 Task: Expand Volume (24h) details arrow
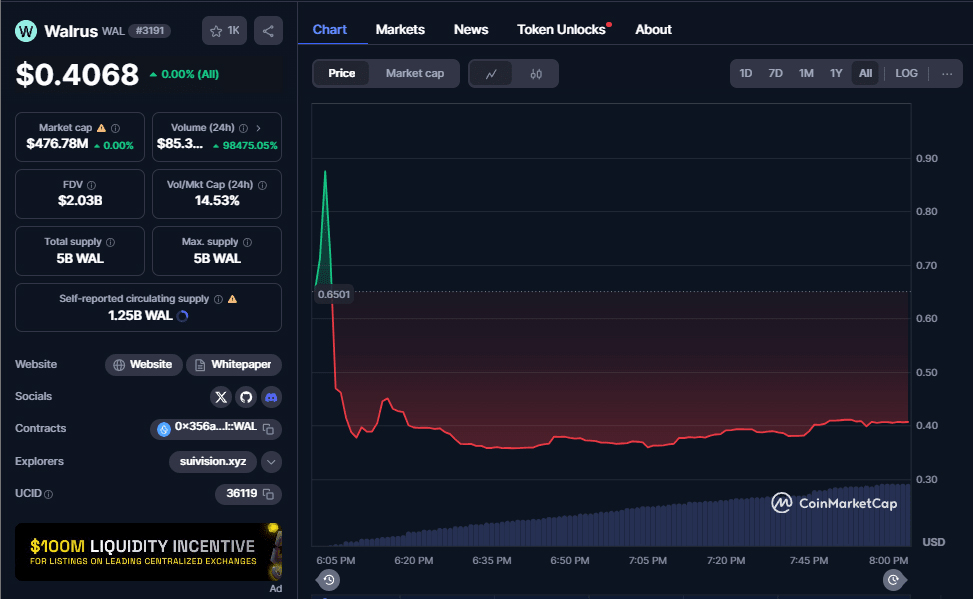[259, 128]
